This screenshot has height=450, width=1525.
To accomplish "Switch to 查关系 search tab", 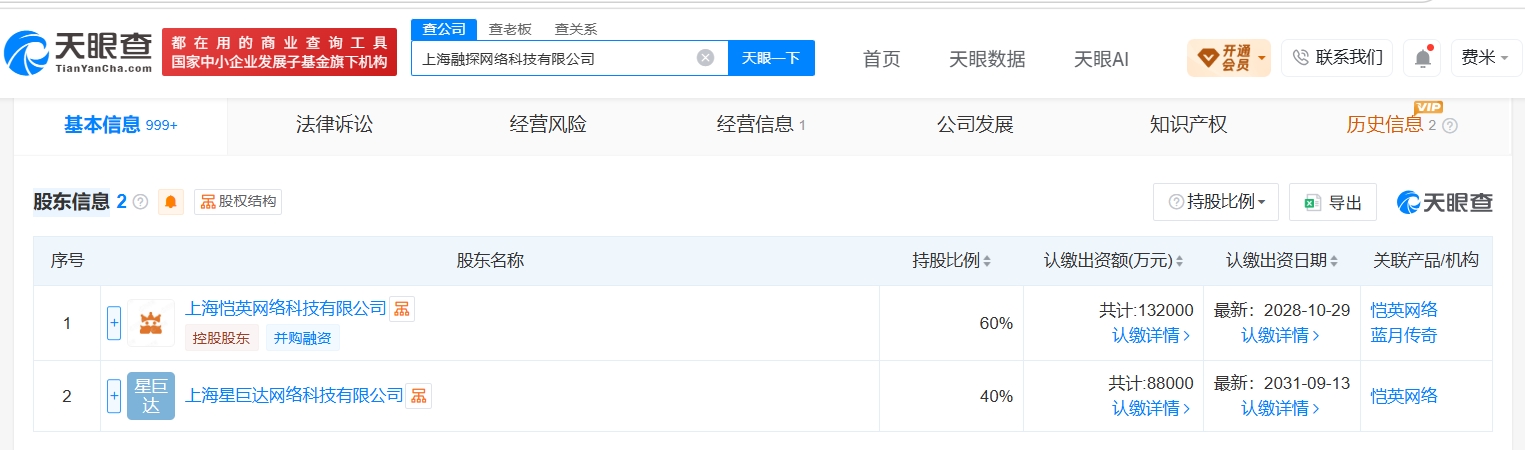I will pos(576,29).
